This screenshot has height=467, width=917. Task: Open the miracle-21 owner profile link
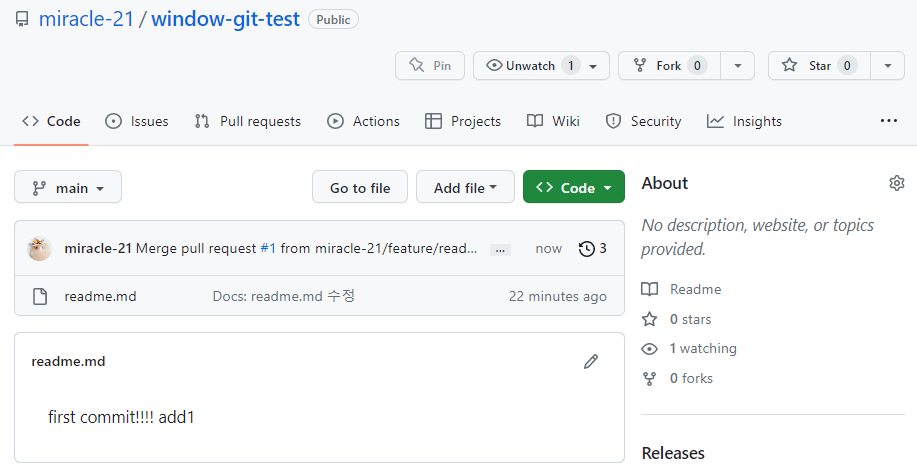(x=87, y=19)
